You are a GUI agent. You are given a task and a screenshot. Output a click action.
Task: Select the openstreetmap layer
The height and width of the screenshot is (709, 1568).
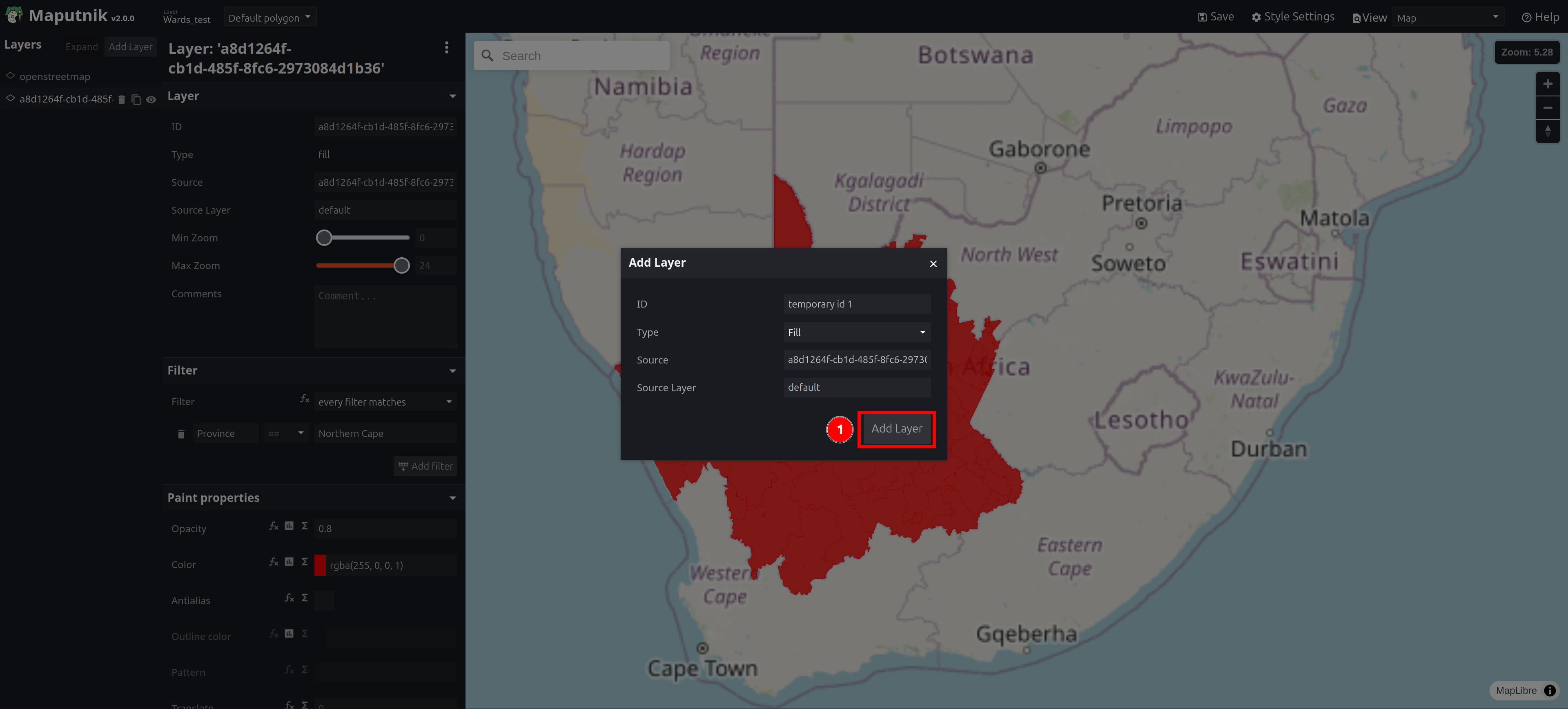pos(55,77)
